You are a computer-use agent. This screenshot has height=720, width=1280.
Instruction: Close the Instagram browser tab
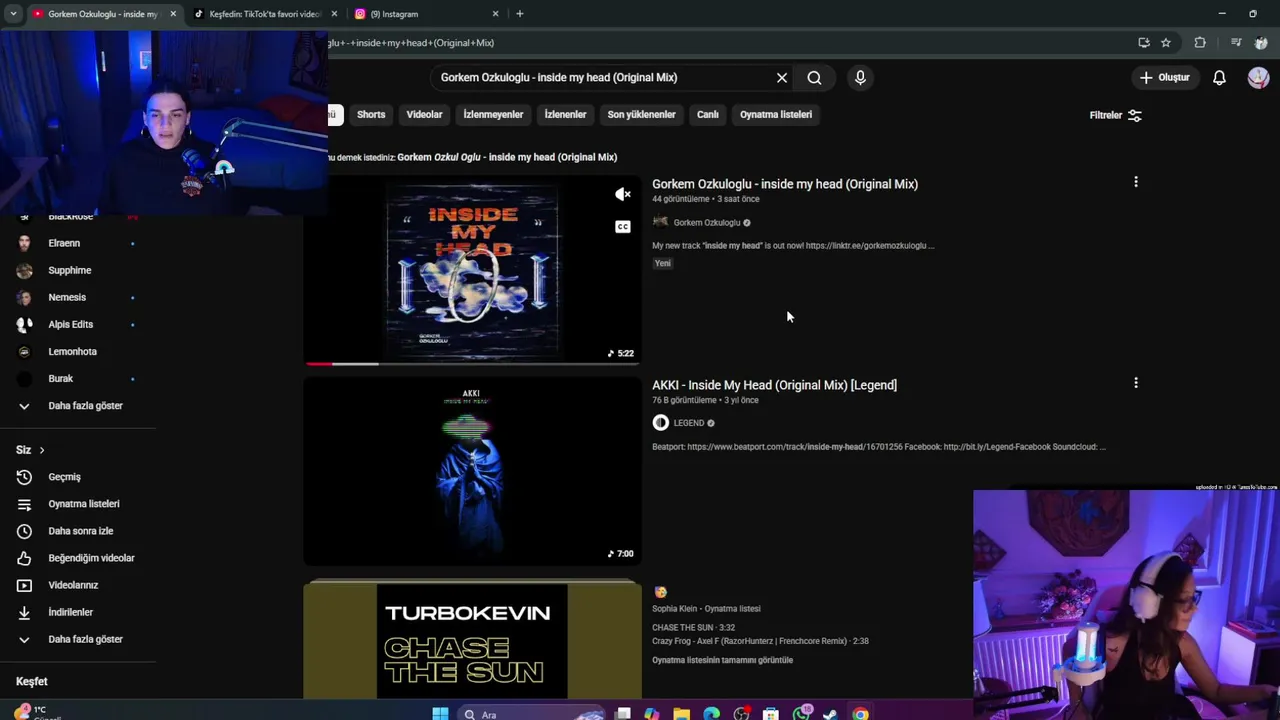click(495, 14)
